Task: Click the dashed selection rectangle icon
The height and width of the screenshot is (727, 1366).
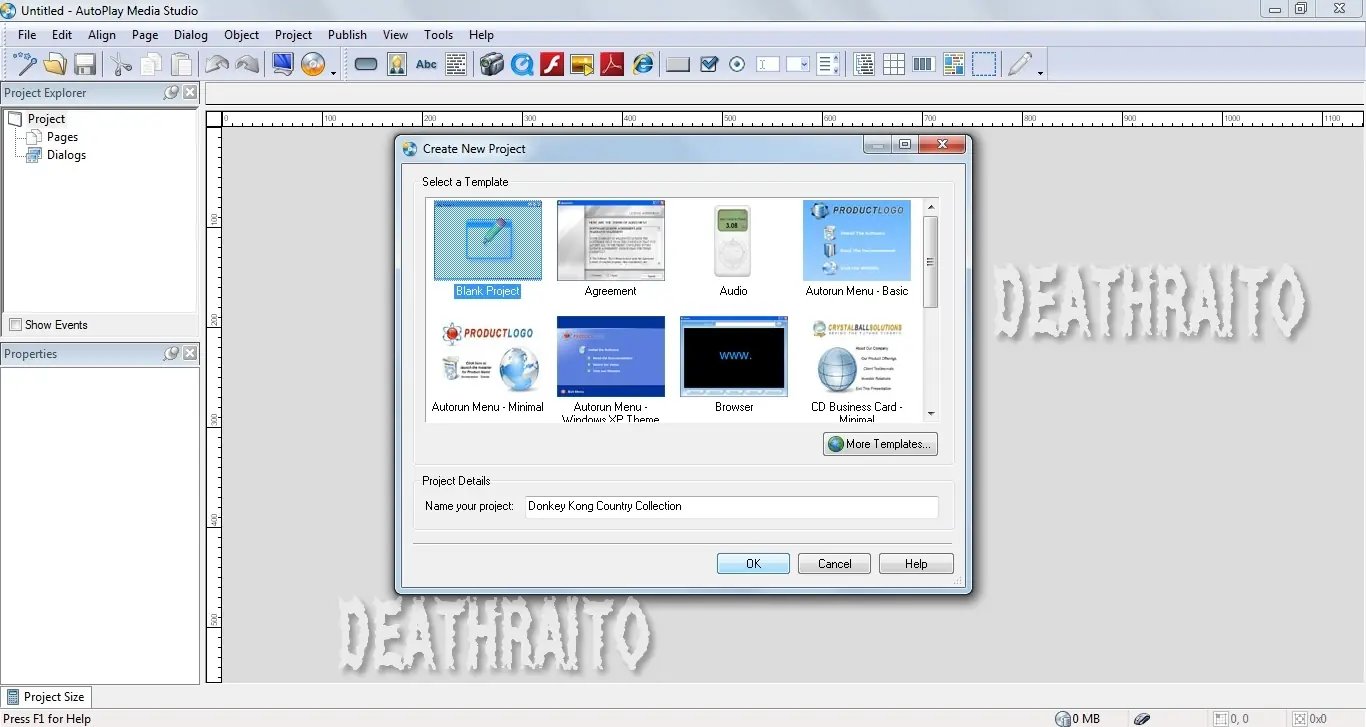Action: pyautogui.click(x=984, y=65)
